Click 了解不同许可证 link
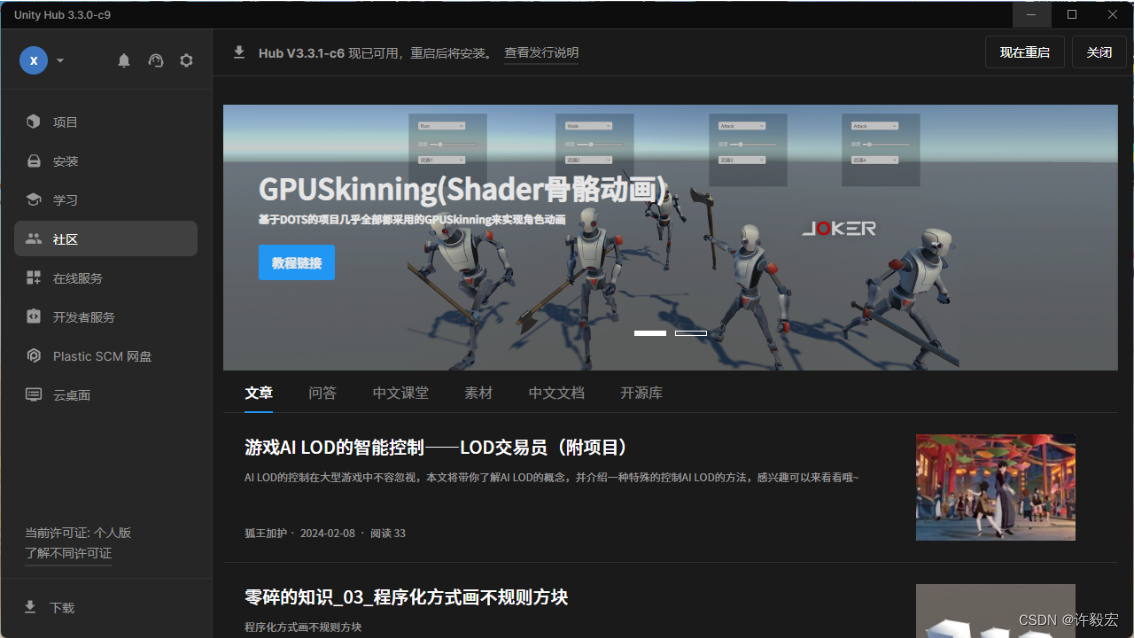This screenshot has width=1135, height=638. tap(68, 553)
